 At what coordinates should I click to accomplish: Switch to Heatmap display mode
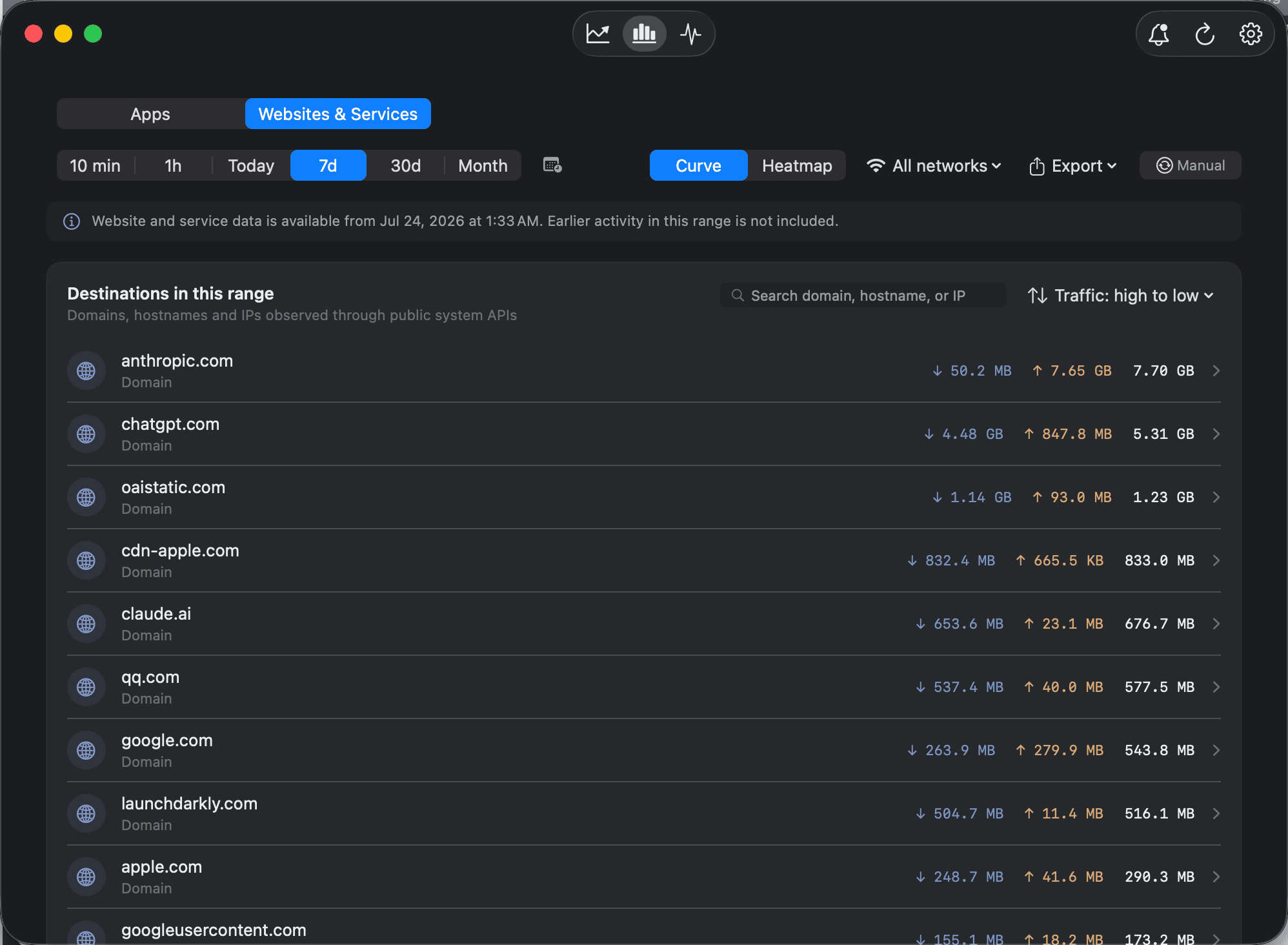[x=797, y=165]
